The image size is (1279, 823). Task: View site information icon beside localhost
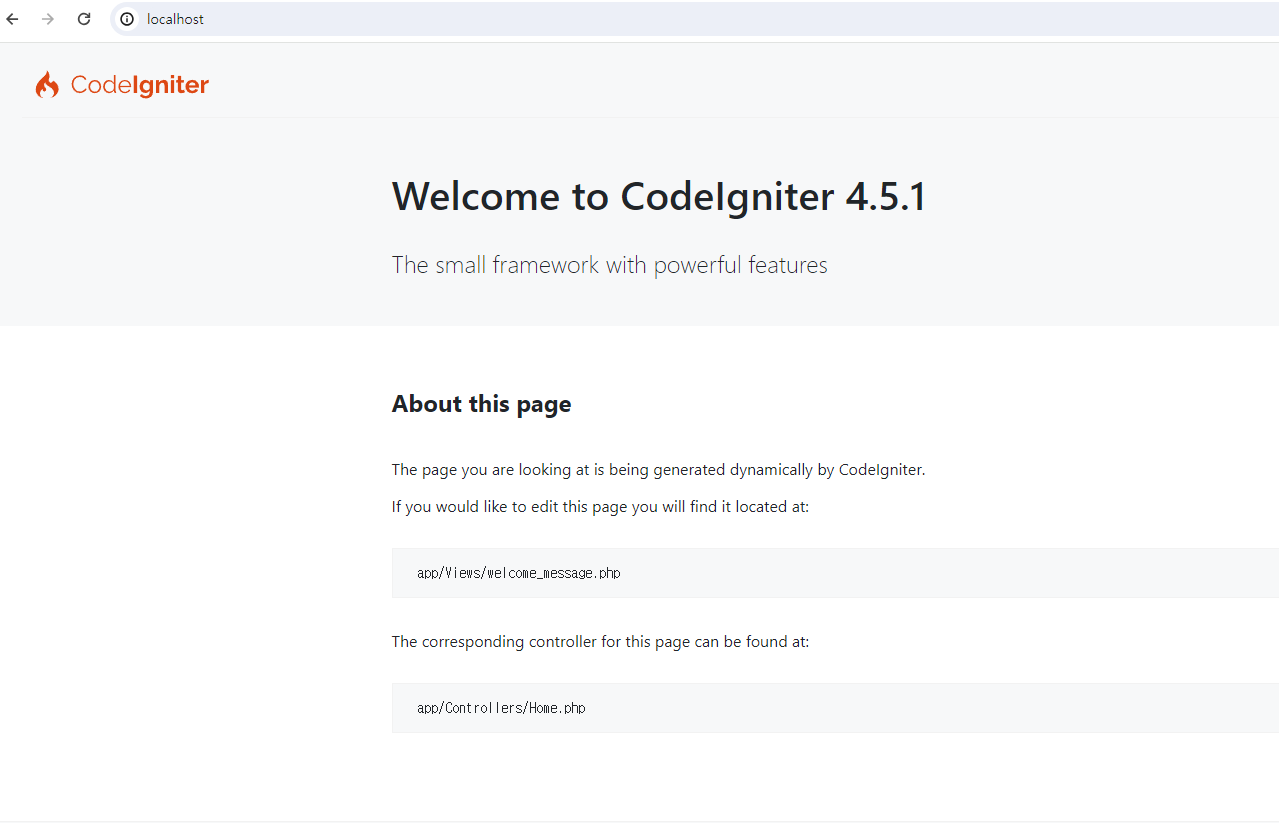tap(127, 19)
